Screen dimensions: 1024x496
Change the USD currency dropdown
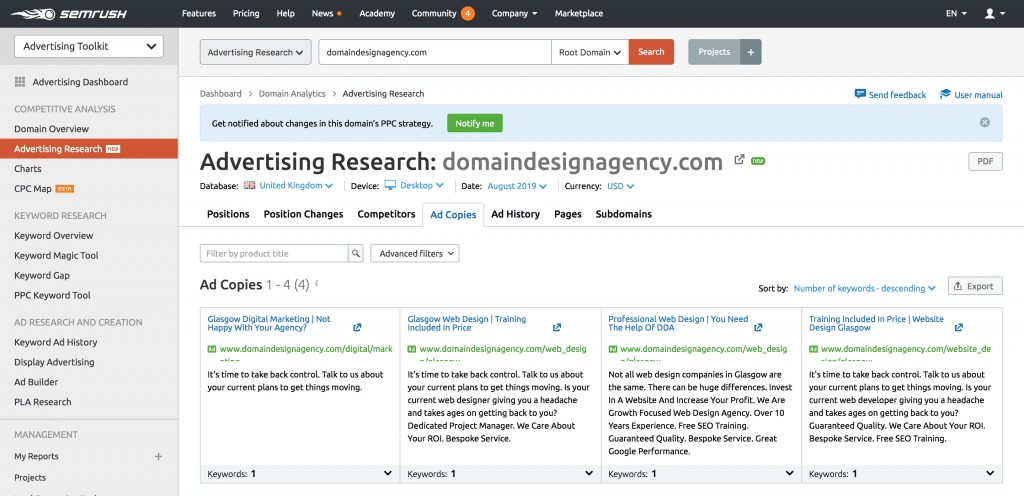click(x=620, y=186)
